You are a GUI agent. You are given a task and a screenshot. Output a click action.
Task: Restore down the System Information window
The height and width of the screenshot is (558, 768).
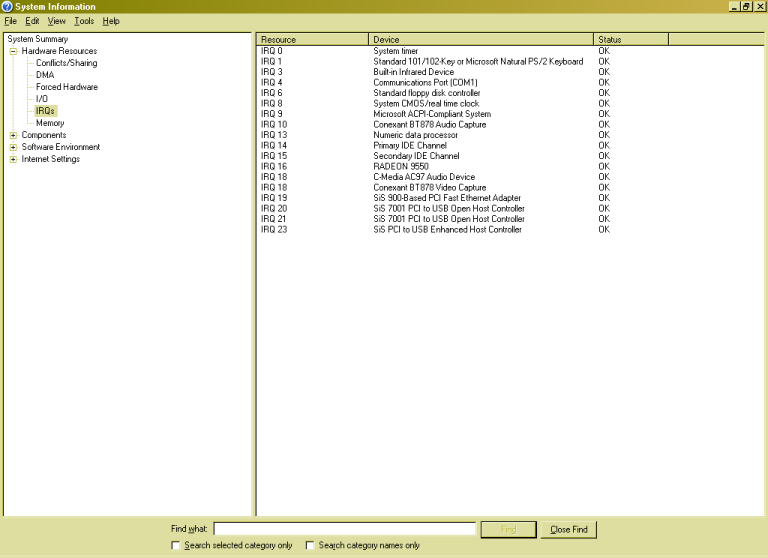coord(746,6)
